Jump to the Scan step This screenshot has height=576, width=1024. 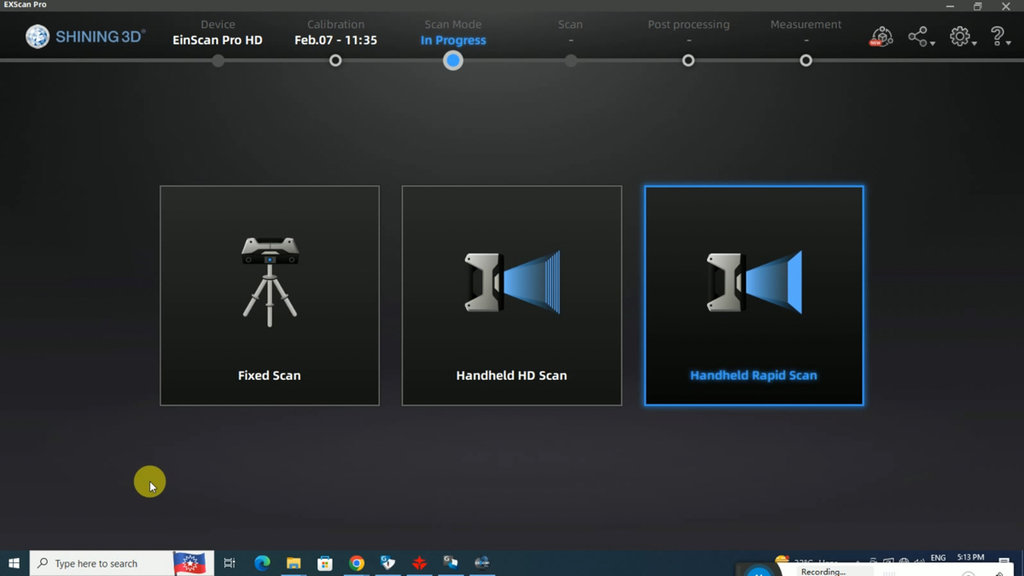[x=570, y=60]
